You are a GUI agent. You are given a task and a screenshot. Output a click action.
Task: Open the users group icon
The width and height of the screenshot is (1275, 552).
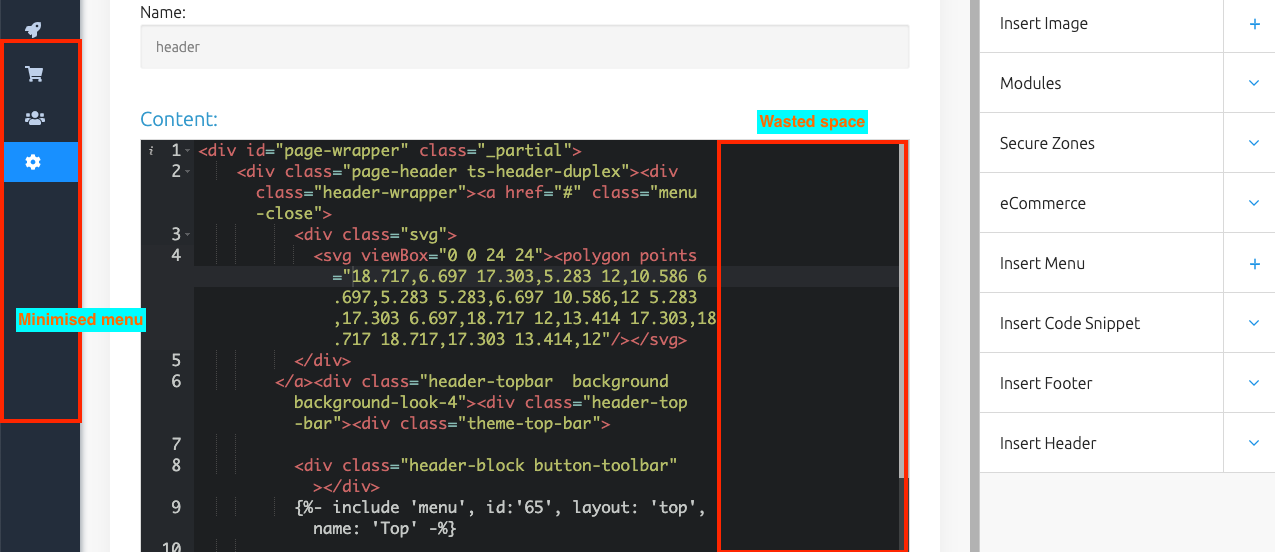pyautogui.click(x=34, y=118)
